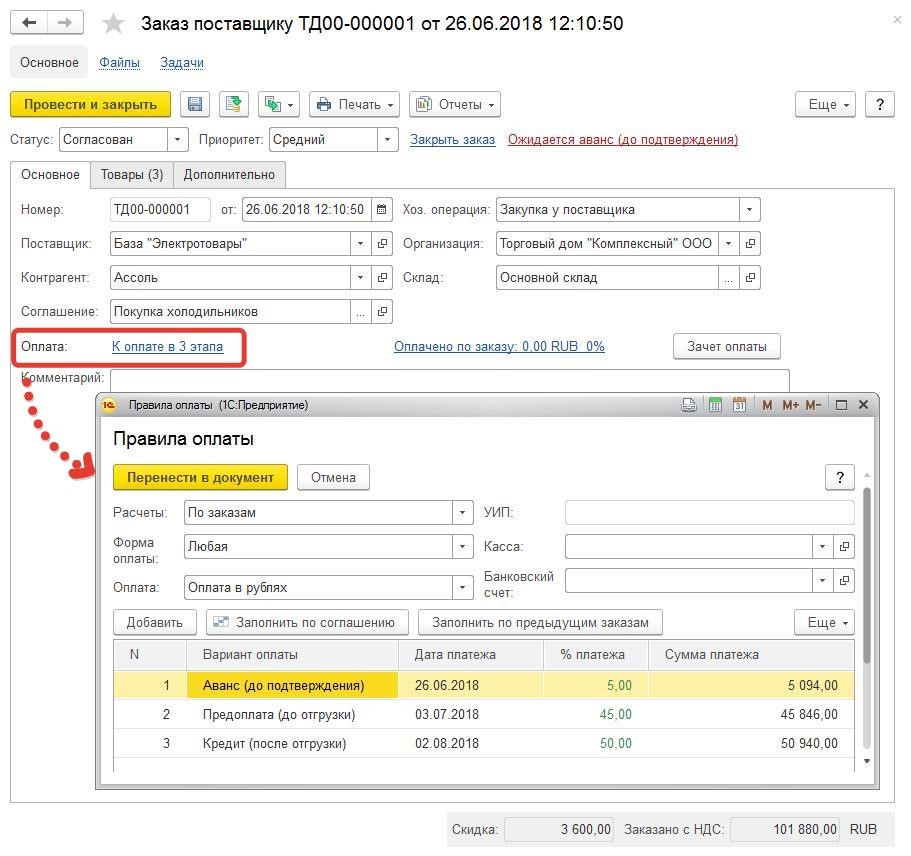
Task: Open the Файлы navigation link
Action: (x=120, y=62)
